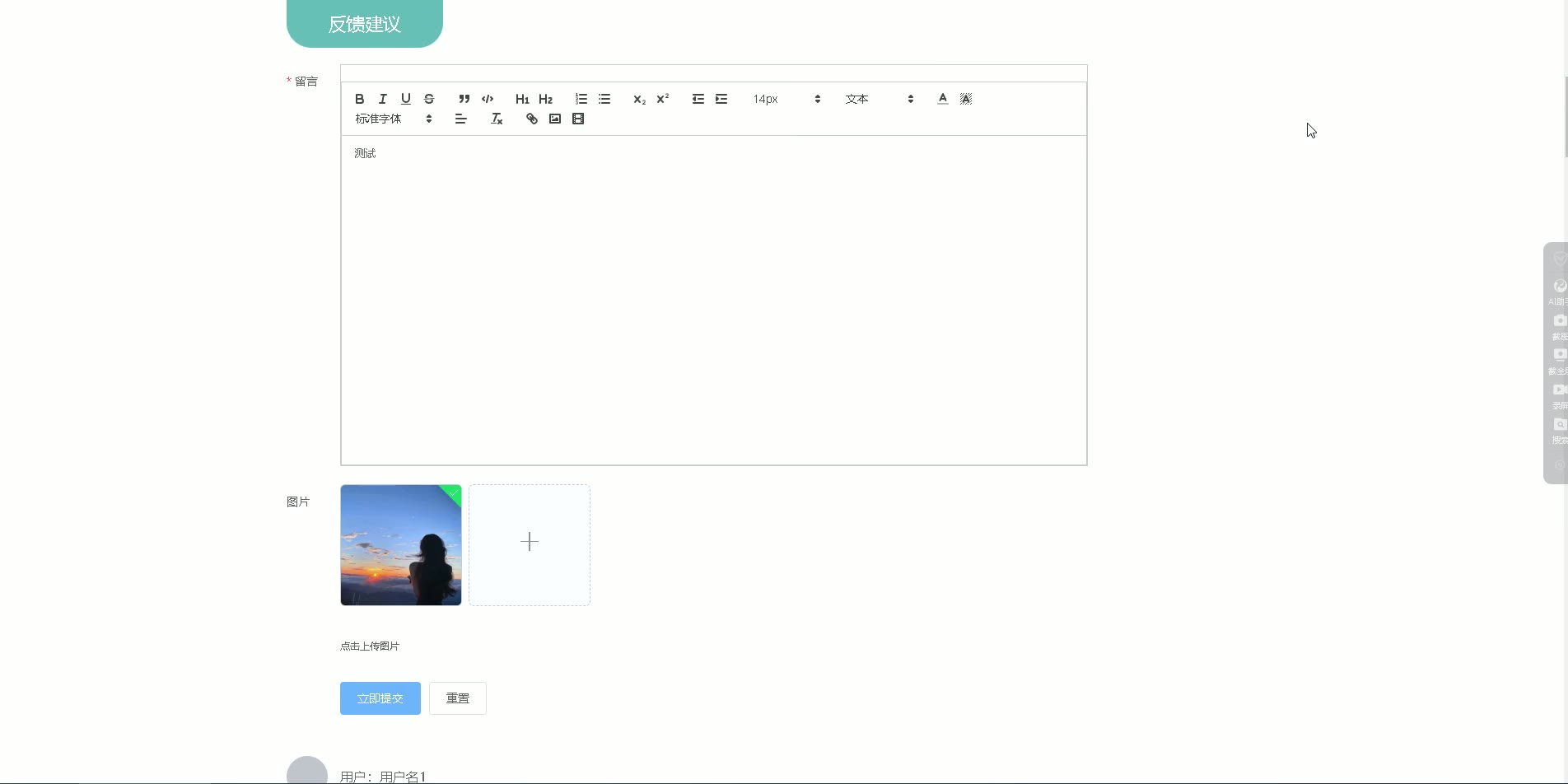Screen dimensions: 1568x784
Task: Open the 文本 heading style dropdown
Action: (x=880, y=99)
